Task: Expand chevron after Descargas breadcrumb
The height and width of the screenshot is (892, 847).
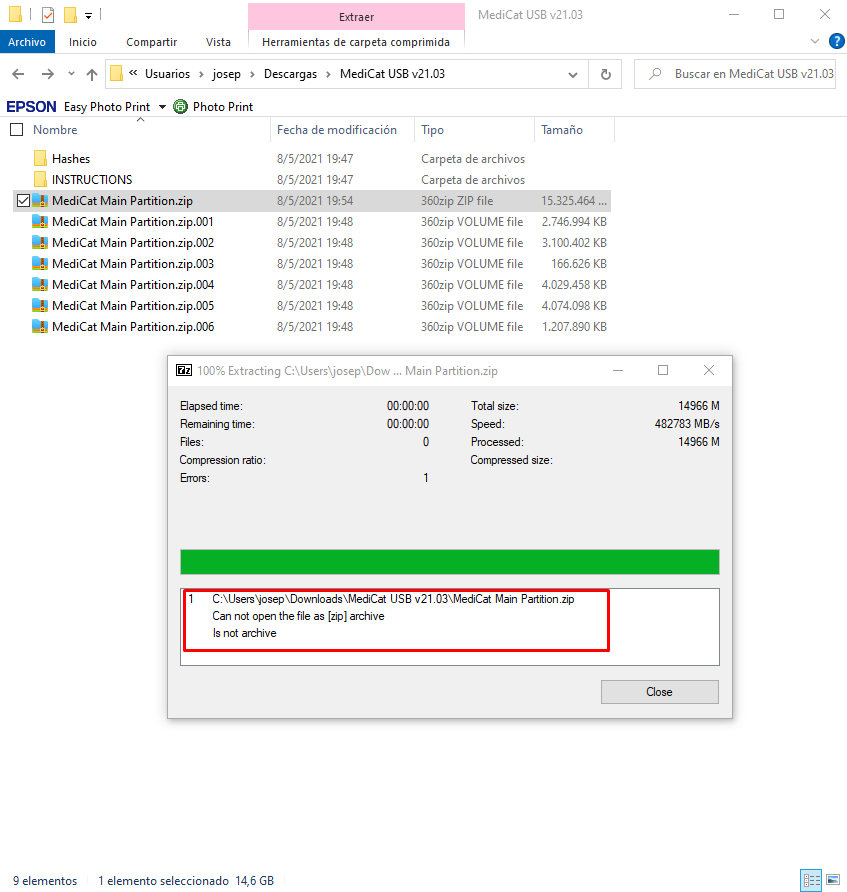Action: (328, 75)
